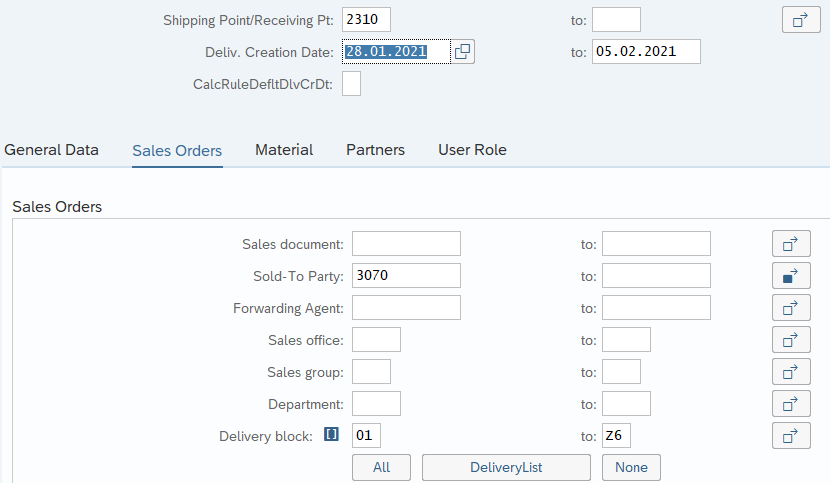
Task: Open the Material tab
Action: 284,150
